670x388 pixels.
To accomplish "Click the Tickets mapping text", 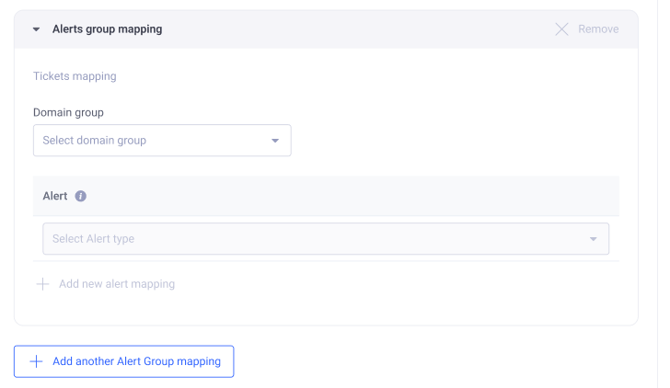I will coord(75,76).
